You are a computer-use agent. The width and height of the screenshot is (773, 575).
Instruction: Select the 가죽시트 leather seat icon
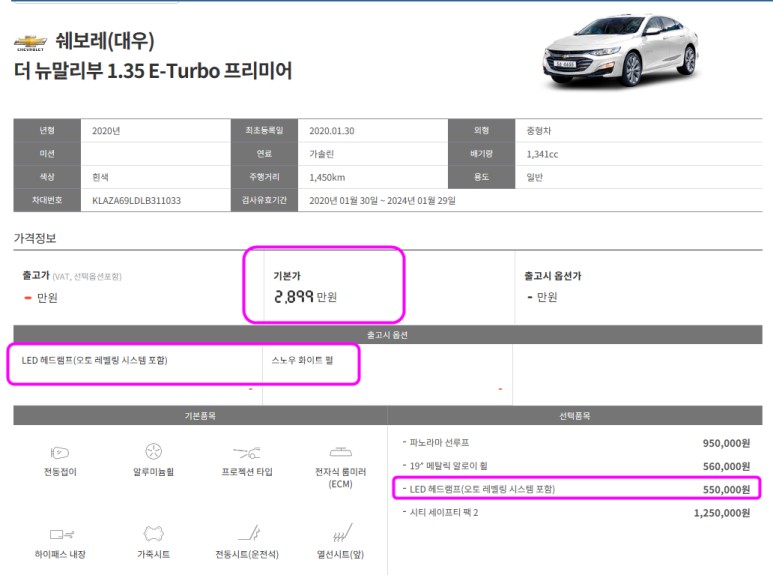(153, 534)
